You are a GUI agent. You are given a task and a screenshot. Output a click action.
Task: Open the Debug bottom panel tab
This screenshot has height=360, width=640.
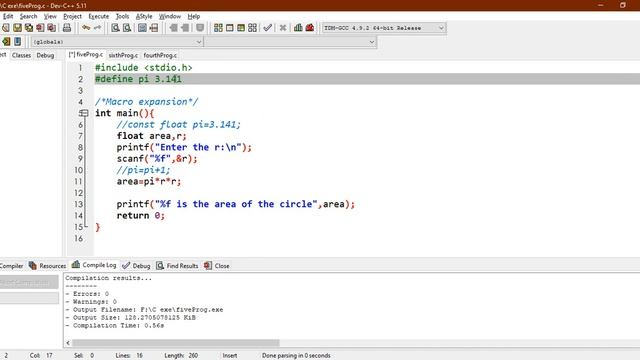coord(137,266)
